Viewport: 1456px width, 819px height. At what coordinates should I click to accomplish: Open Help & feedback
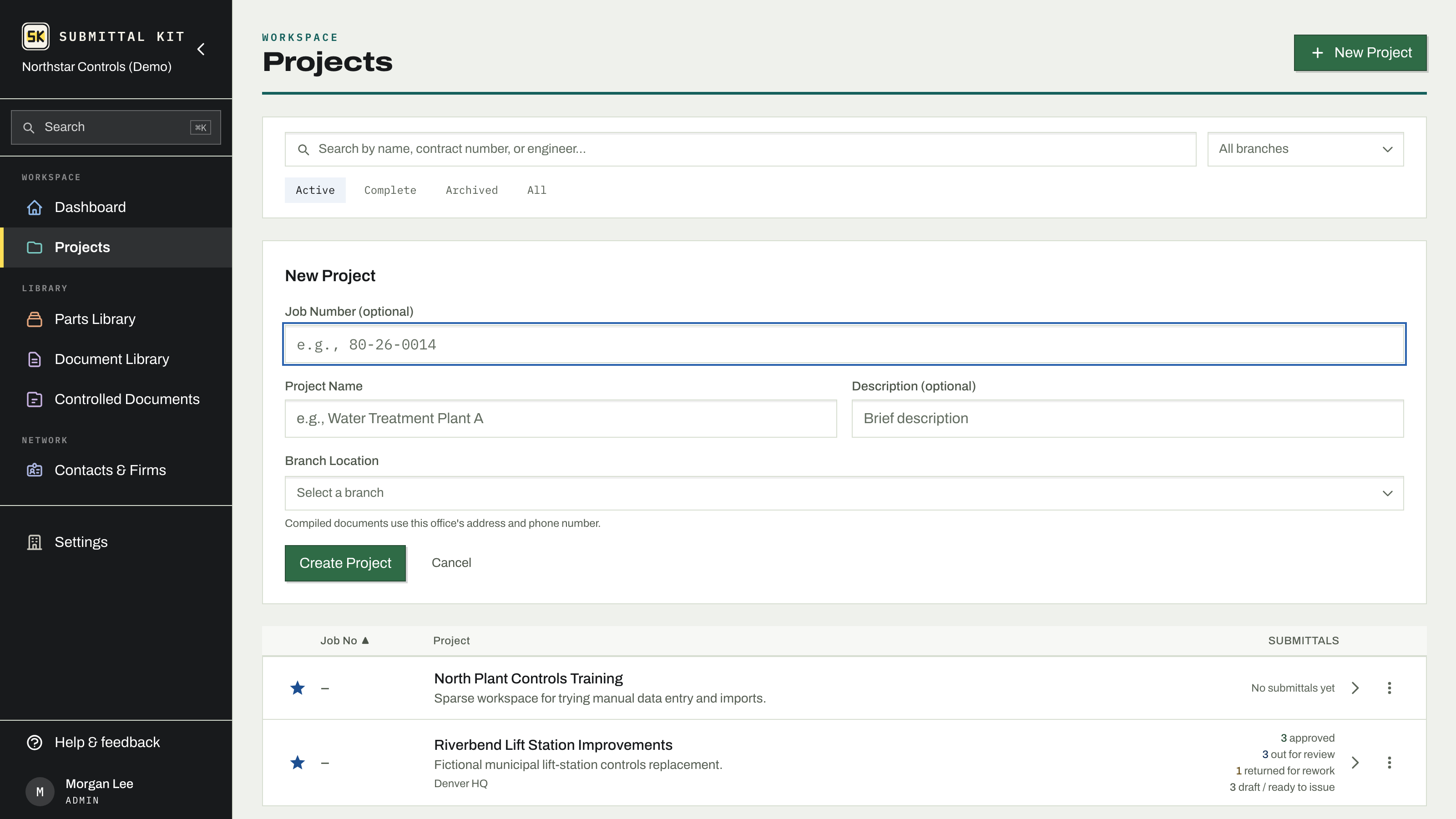(x=116, y=742)
